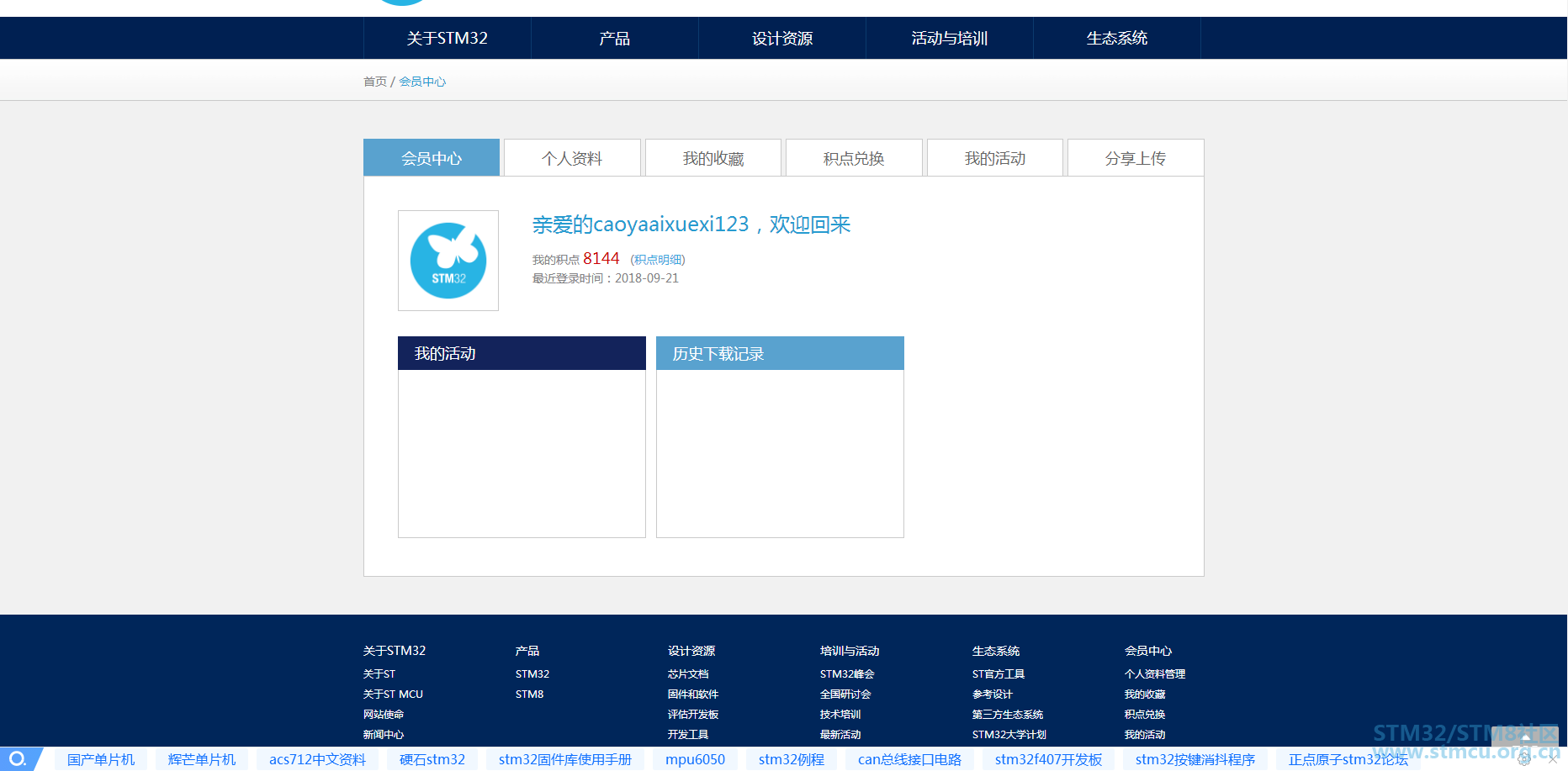1568x771 pixels.
Task: Open footer link 参考设计
Action: 993,694
